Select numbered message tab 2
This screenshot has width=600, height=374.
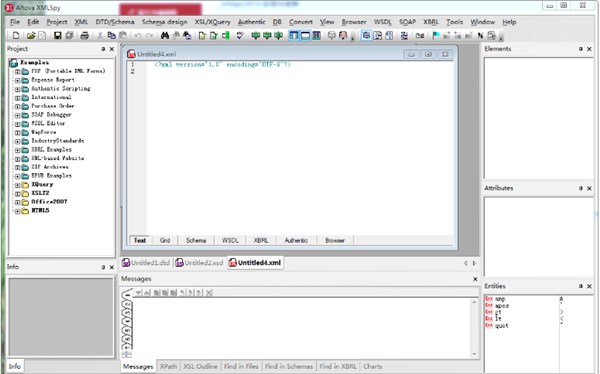click(127, 304)
